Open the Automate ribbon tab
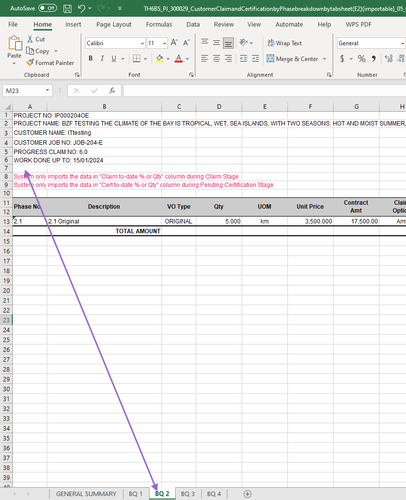Screen dimensions: 406x500 coord(289,24)
